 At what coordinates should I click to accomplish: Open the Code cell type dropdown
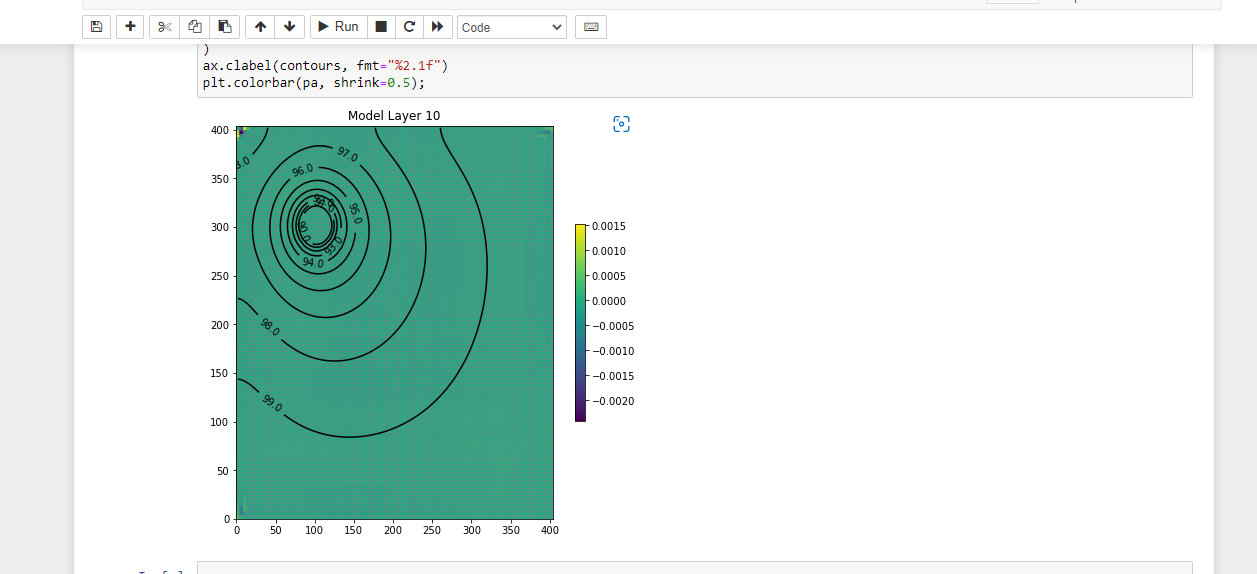[x=512, y=27]
